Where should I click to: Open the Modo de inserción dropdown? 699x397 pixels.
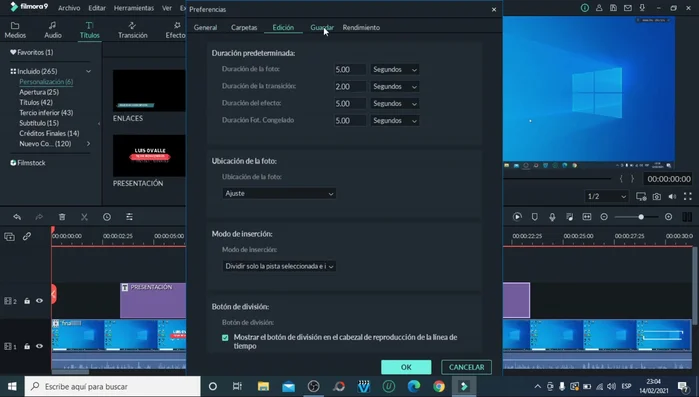279,266
